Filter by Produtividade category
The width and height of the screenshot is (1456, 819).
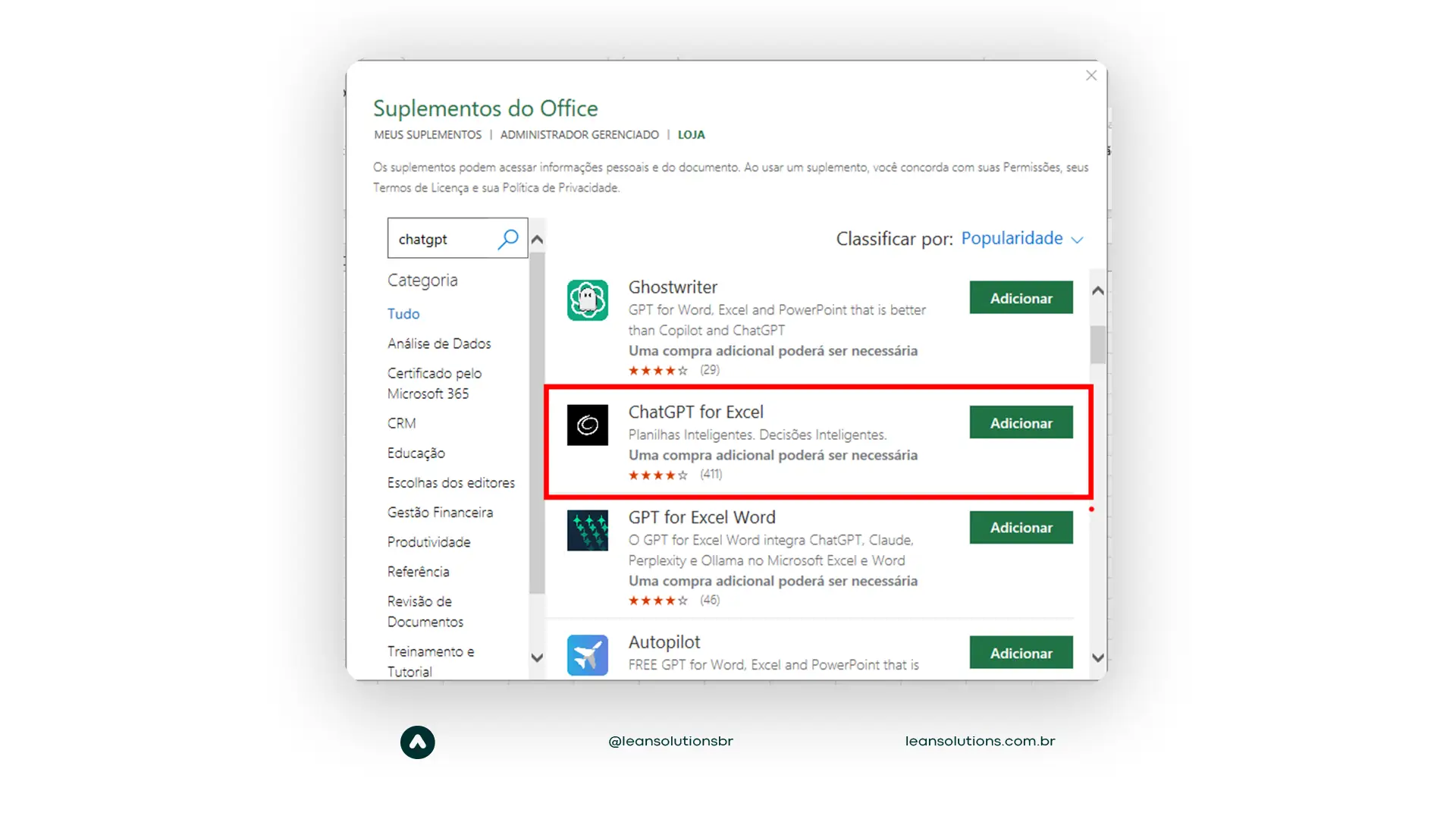click(428, 542)
